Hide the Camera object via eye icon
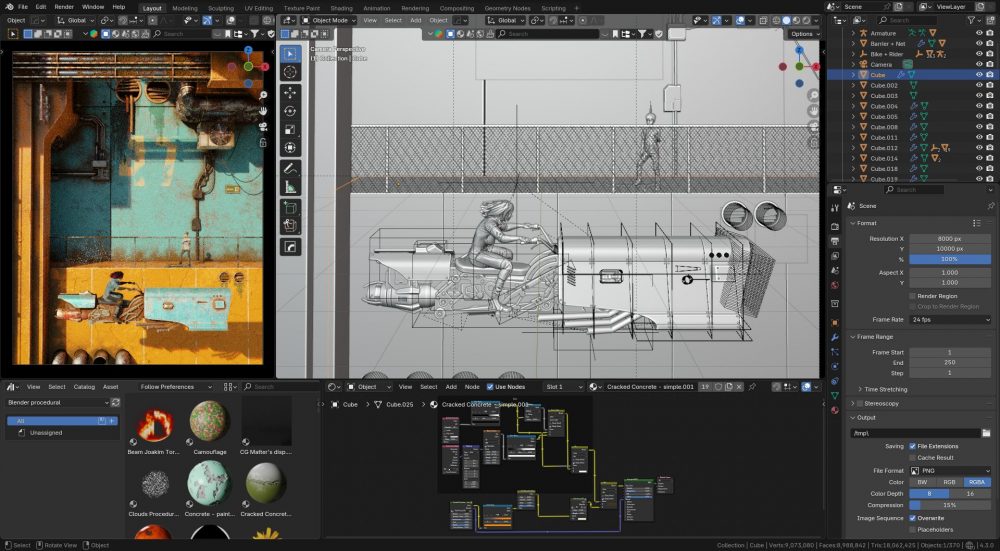1000x551 pixels. 979,64
